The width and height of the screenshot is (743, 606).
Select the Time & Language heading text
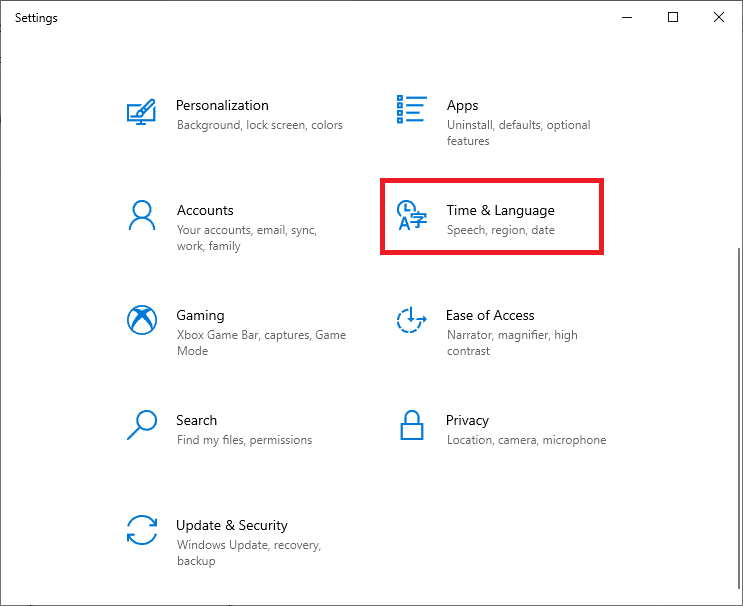click(x=500, y=210)
